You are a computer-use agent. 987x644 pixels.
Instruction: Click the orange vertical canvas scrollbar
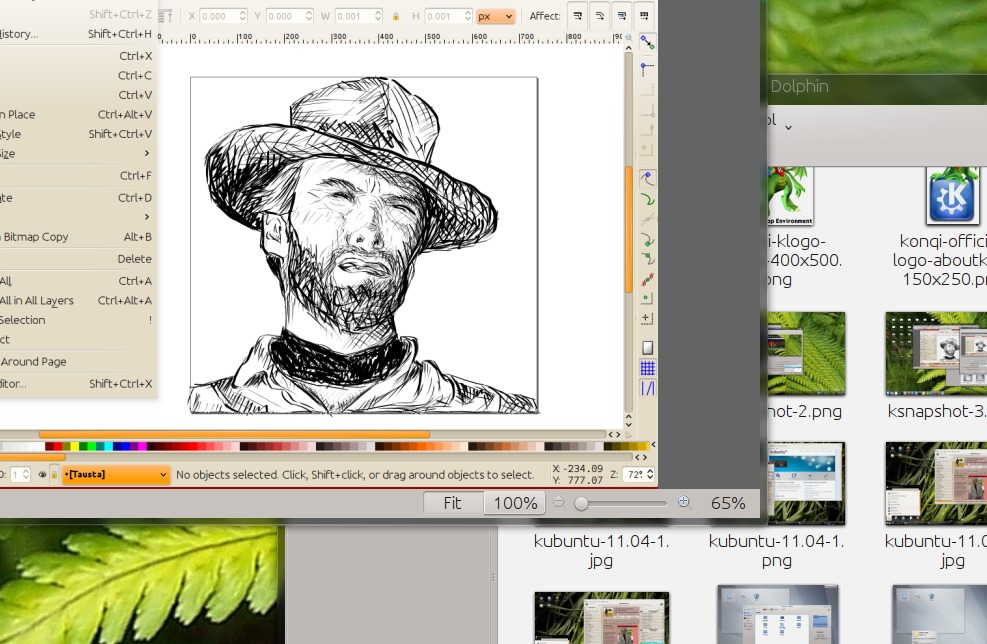click(x=628, y=229)
